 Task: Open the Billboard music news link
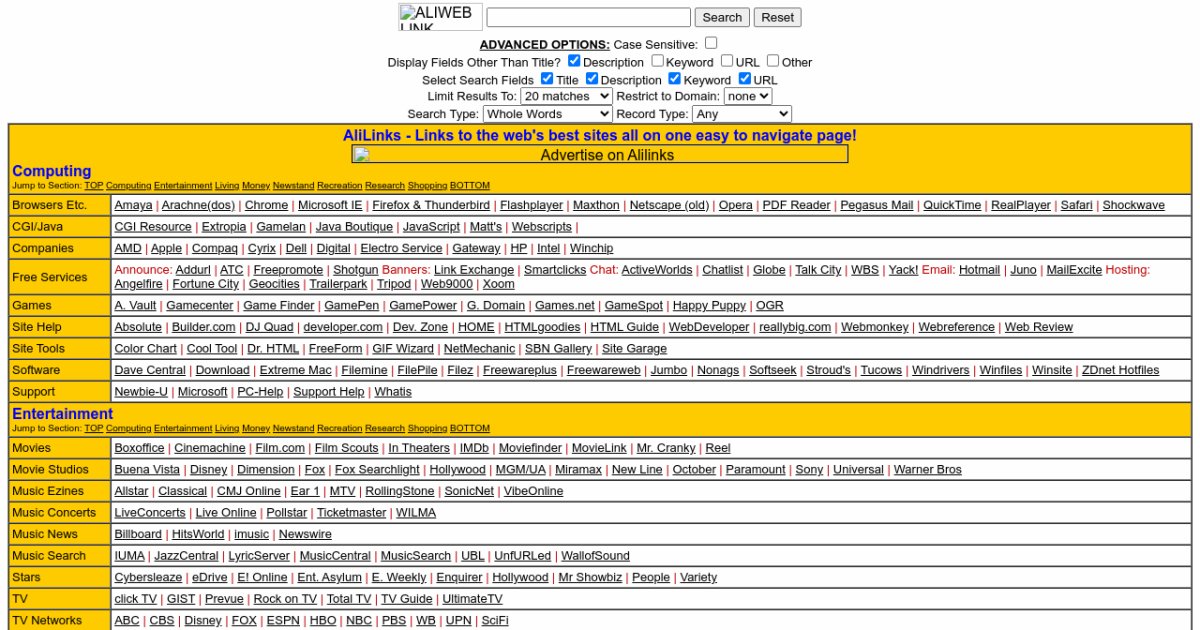coord(138,534)
